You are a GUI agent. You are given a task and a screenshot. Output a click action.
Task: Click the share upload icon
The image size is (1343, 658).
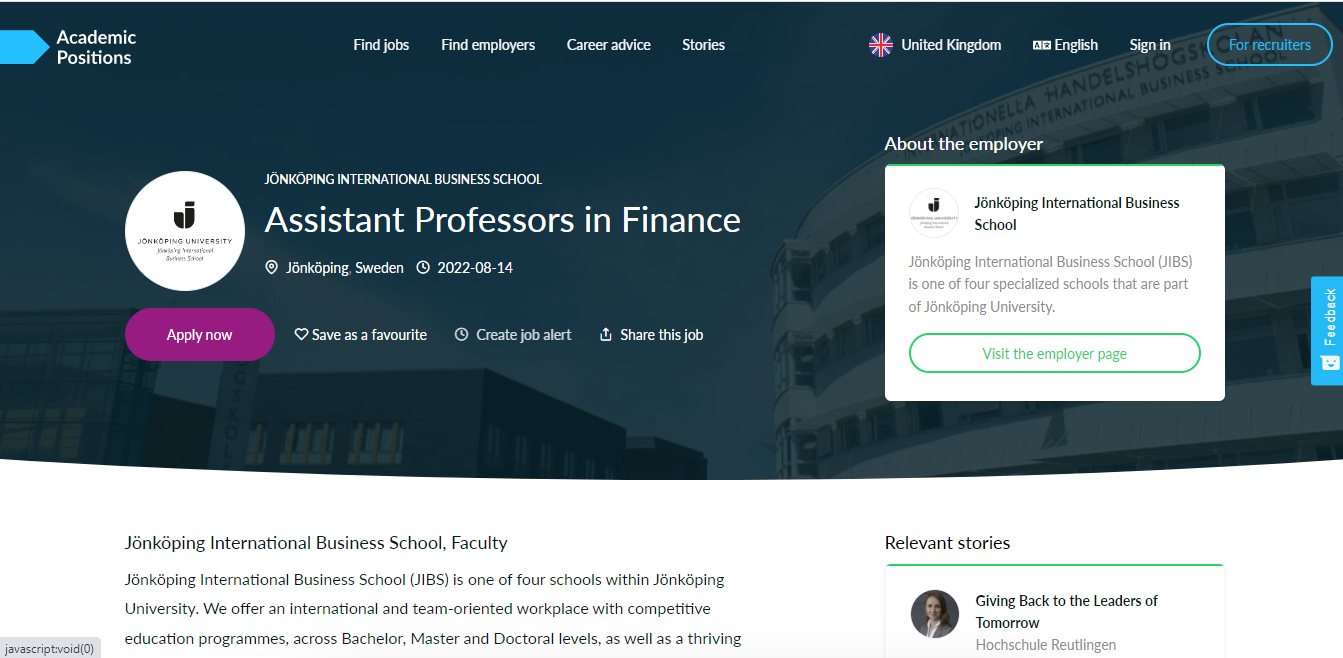coord(605,335)
